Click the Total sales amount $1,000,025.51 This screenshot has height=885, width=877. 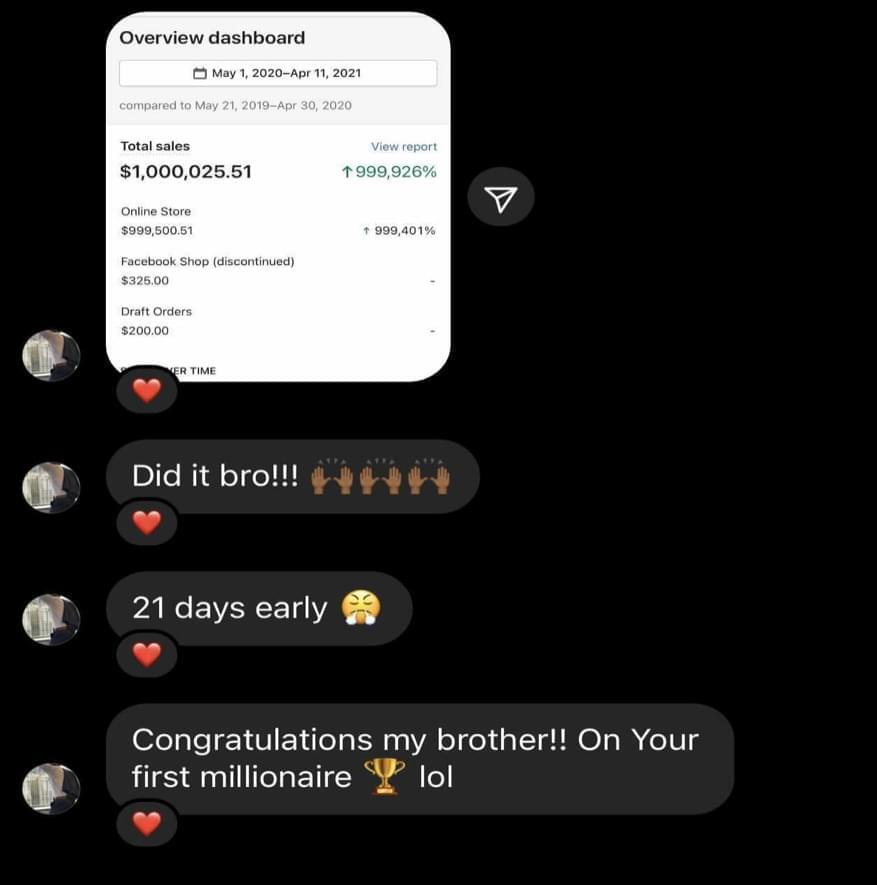coord(186,172)
